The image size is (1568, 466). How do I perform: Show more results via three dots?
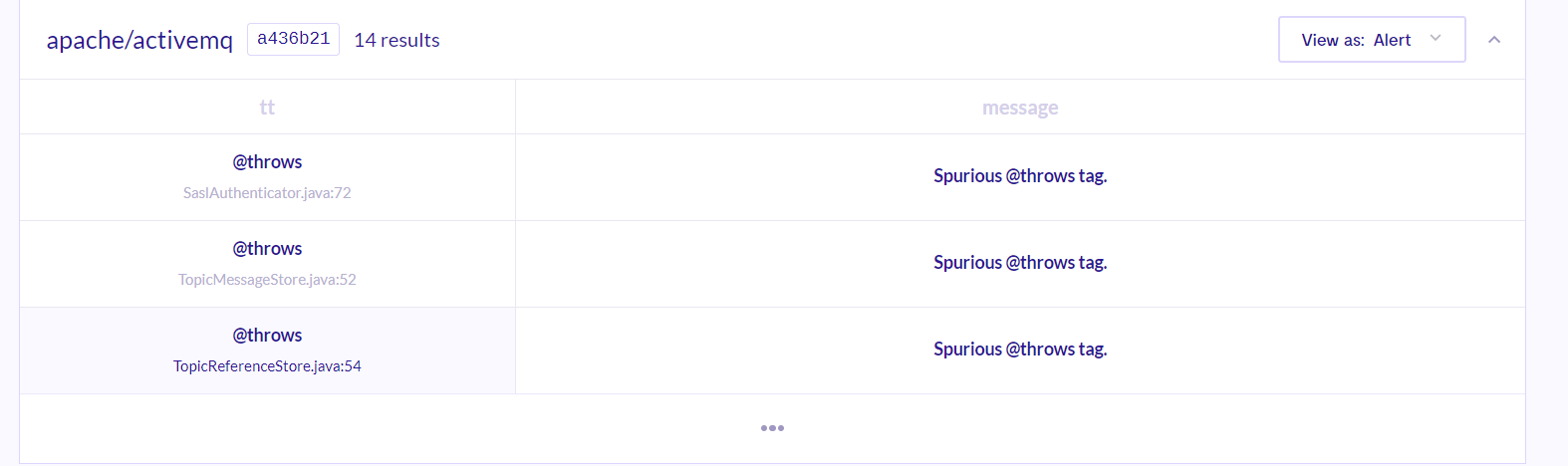point(772,428)
